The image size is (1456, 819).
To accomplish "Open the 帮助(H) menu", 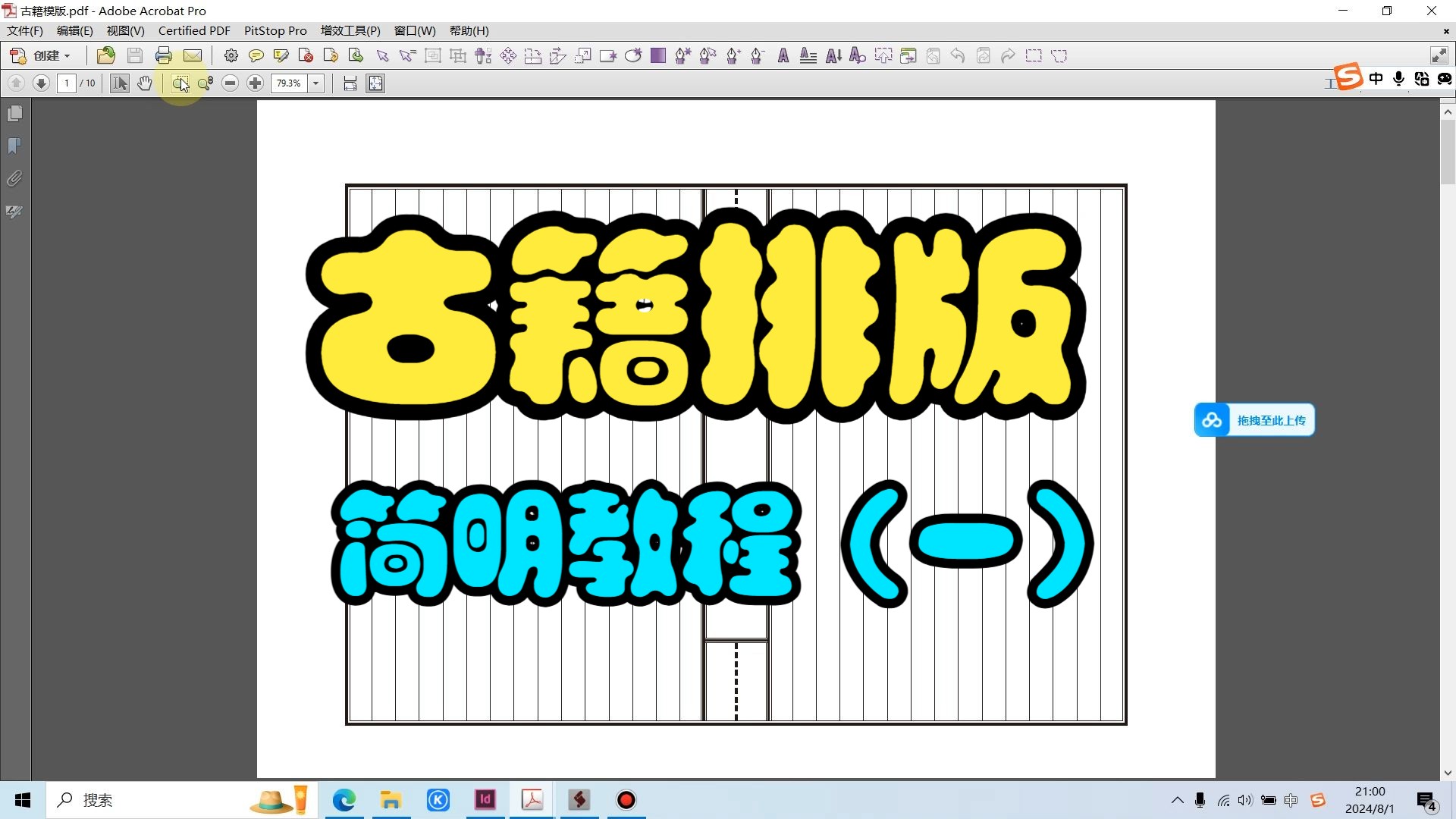I will 469,30.
